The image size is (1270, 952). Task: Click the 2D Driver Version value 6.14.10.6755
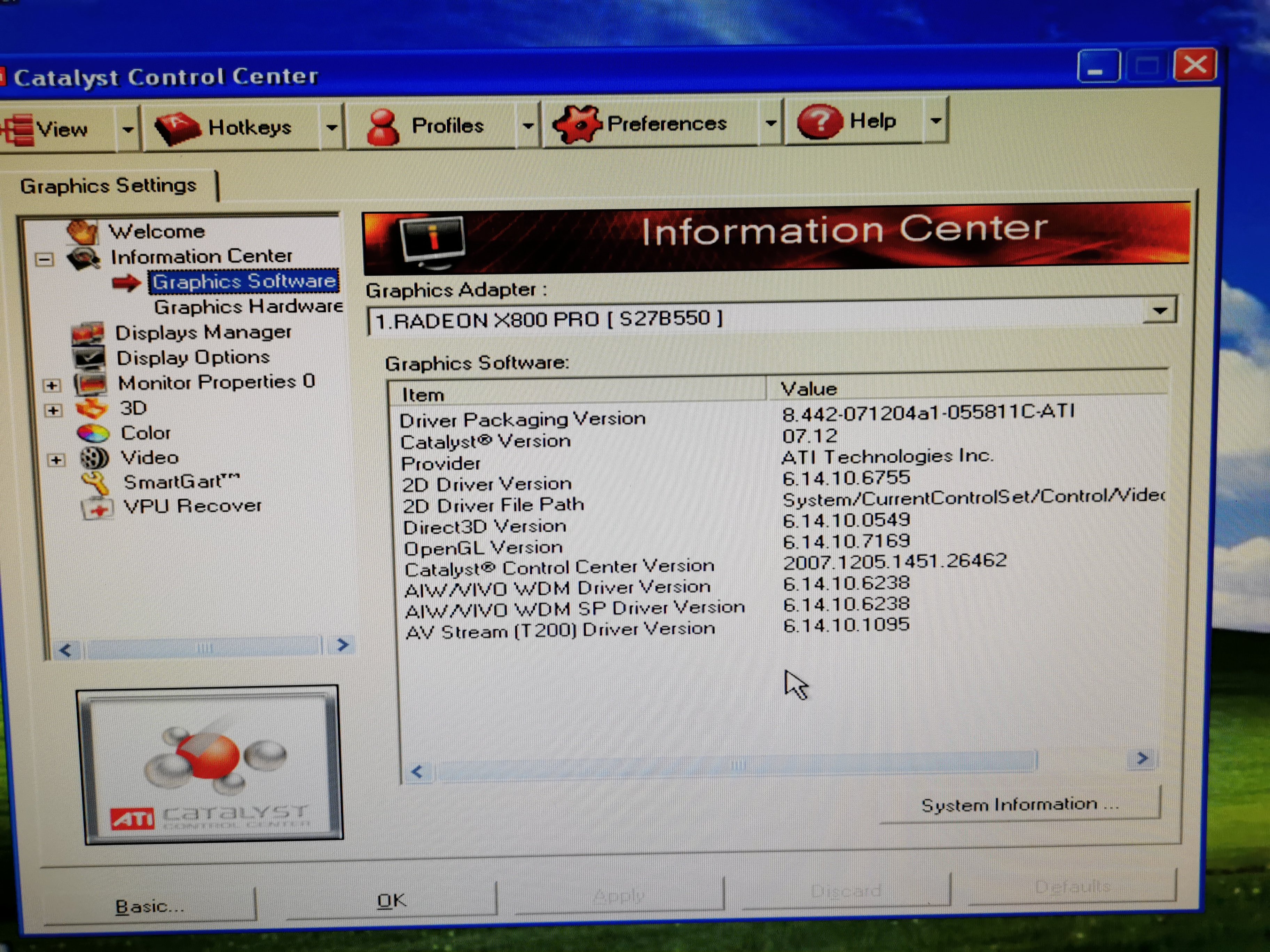click(x=846, y=477)
